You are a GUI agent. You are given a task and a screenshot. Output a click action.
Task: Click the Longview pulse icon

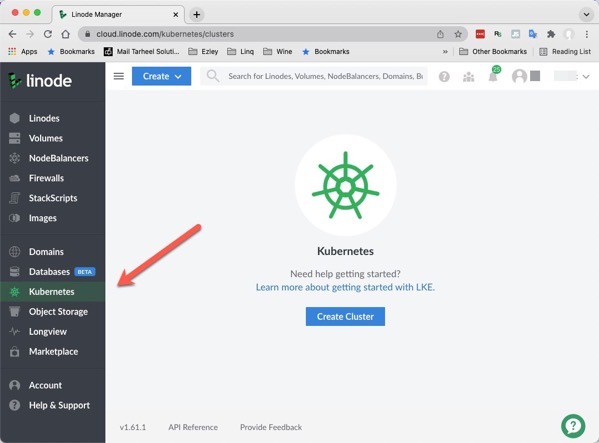[15, 331]
